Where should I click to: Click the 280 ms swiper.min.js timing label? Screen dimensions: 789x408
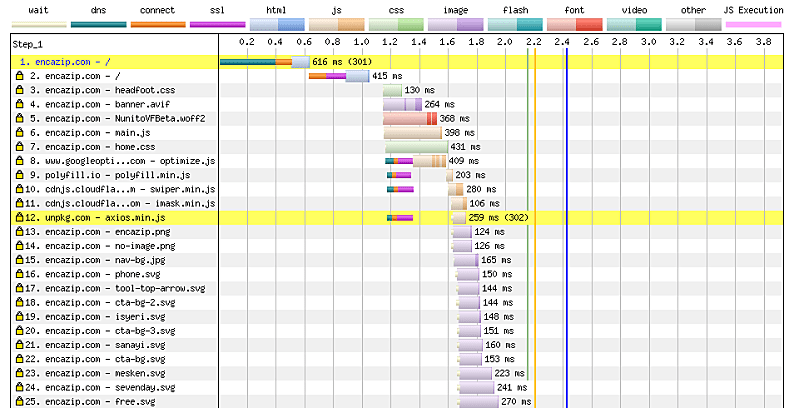pyautogui.click(x=481, y=189)
